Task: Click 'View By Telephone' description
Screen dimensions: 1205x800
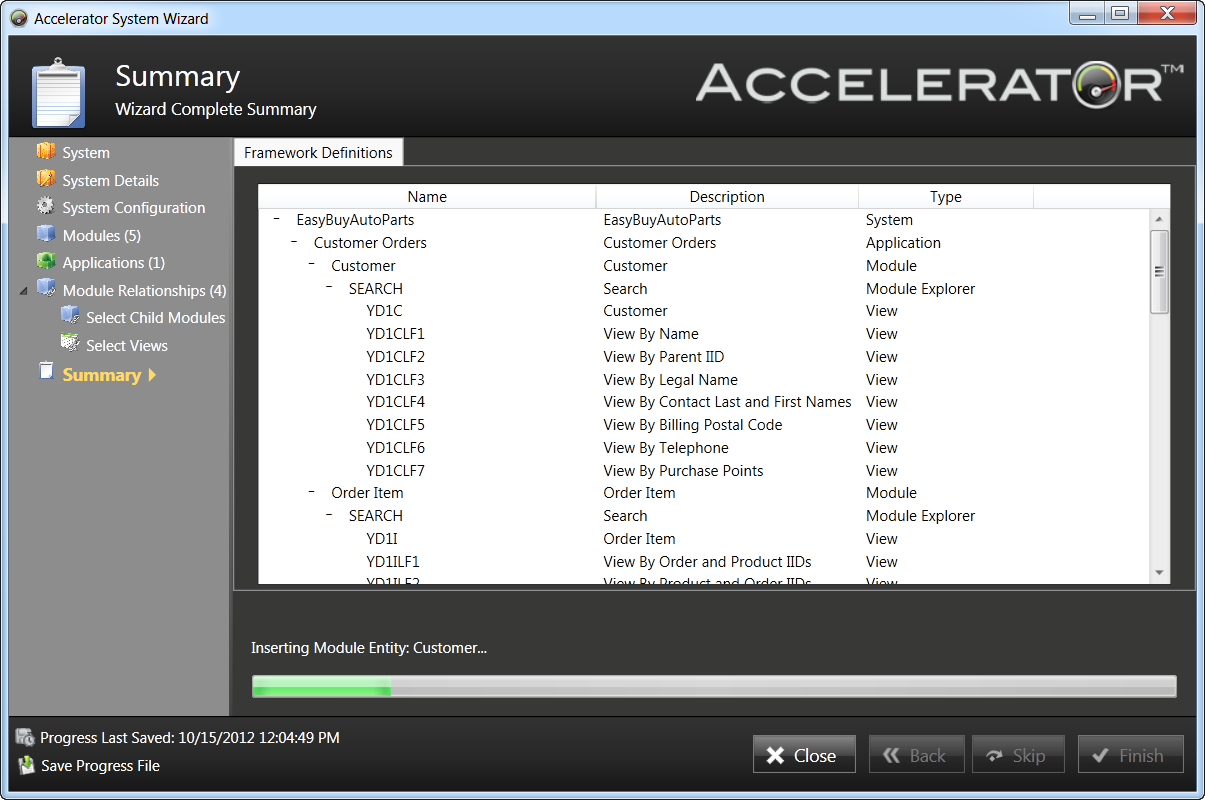Action: tap(666, 448)
